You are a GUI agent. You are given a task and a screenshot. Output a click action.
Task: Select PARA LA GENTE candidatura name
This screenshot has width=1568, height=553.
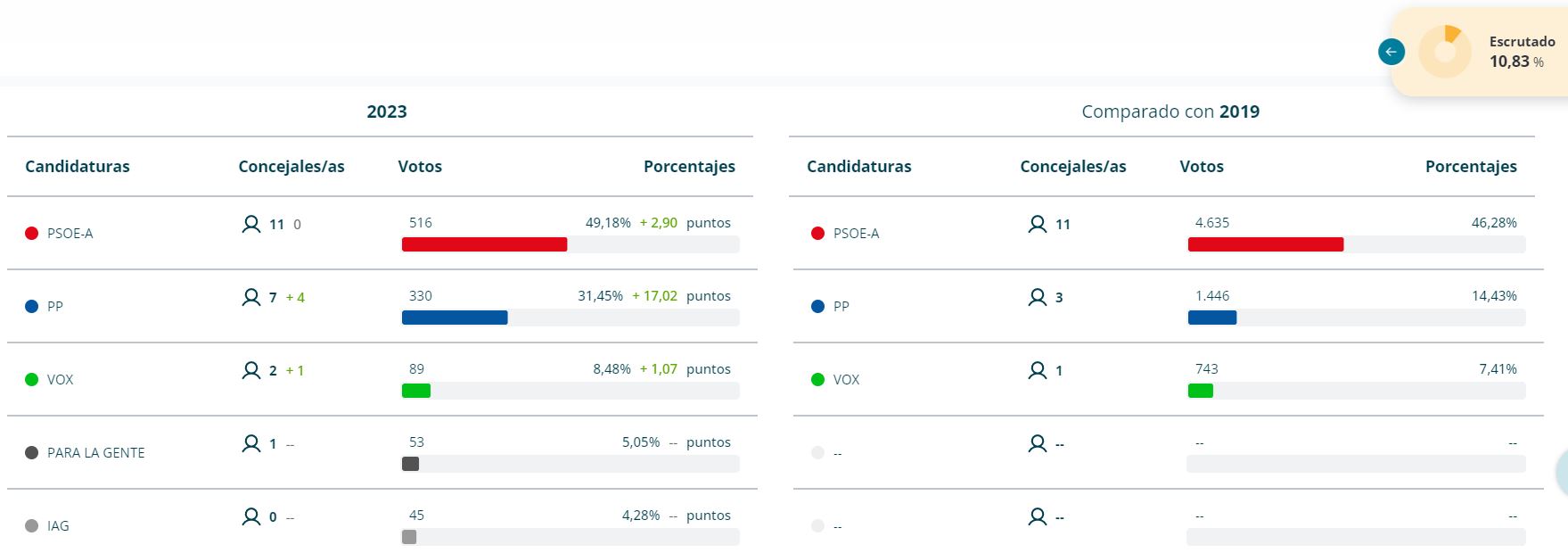click(96, 453)
